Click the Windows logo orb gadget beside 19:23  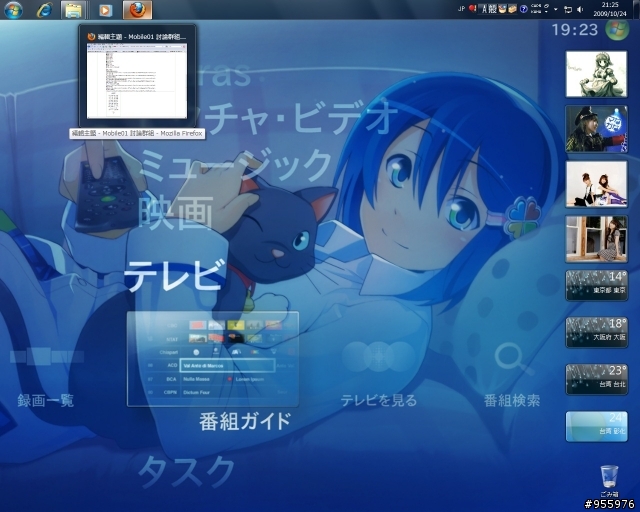[617, 30]
